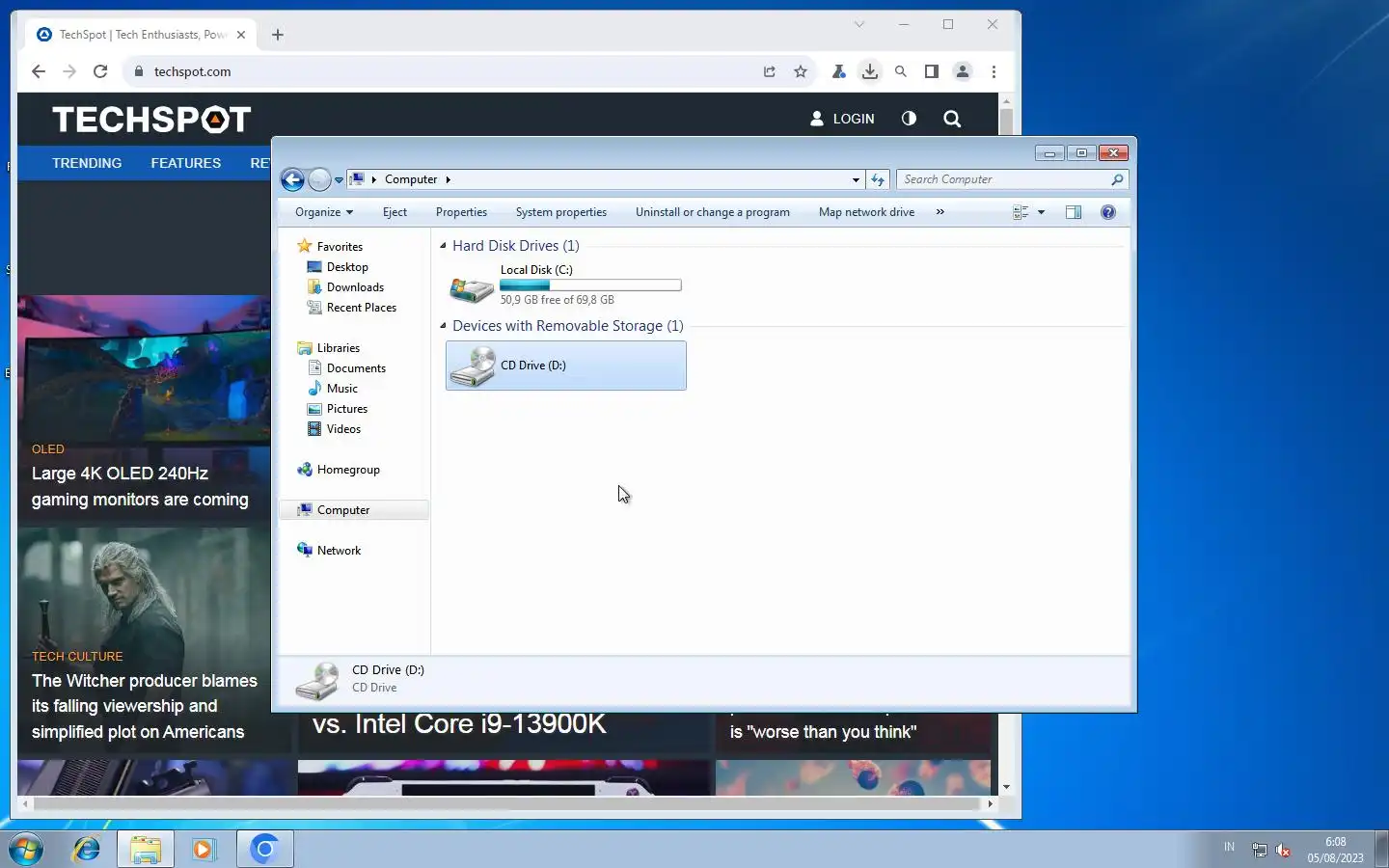Collapse Devices with Removable Storage group

[x=444, y=326]
